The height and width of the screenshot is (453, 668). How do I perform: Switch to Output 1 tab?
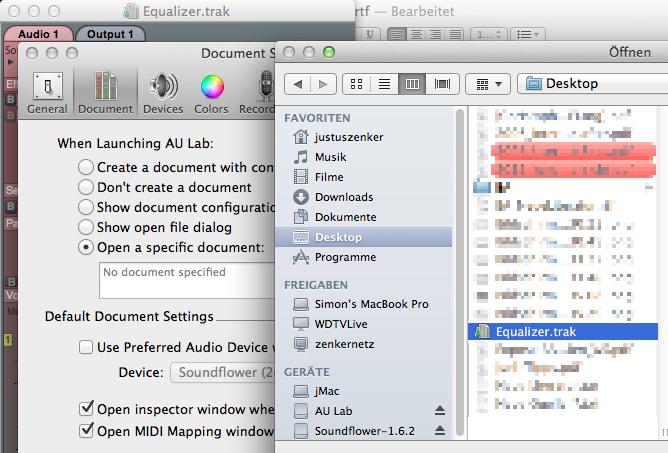pyautogui.click(x=110, y=34)
